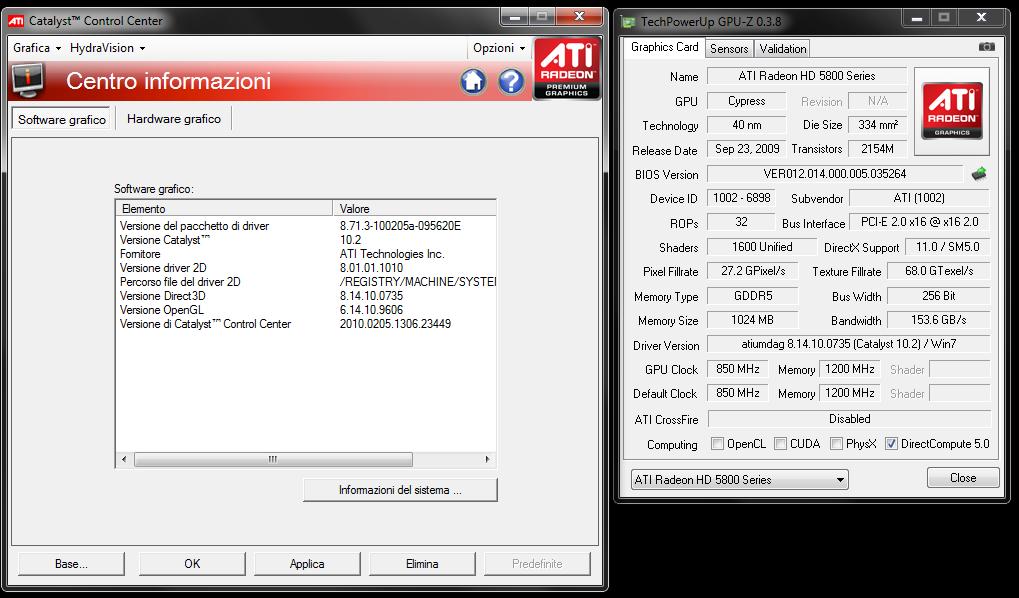Select the Versione di Catalyst Control Center row
Viewport: 1019px width, 598px height.
306,324
